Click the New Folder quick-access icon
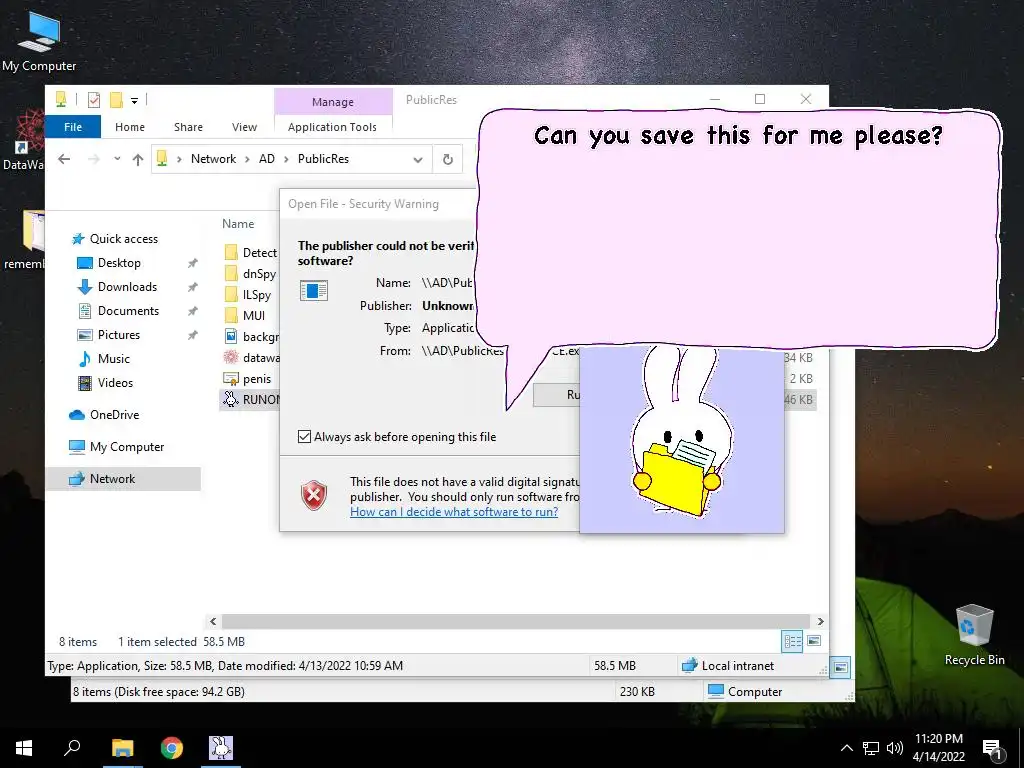This screenshot has height=768, width=1024. [x=116, y=99]
